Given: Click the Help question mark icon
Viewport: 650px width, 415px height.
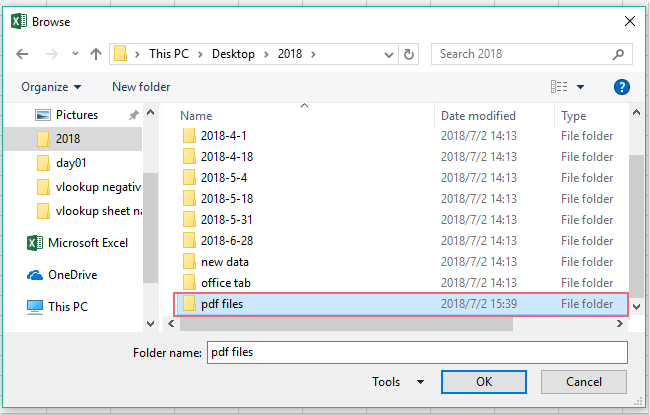Looking at the screenshot, I should [x=622, y=88].
